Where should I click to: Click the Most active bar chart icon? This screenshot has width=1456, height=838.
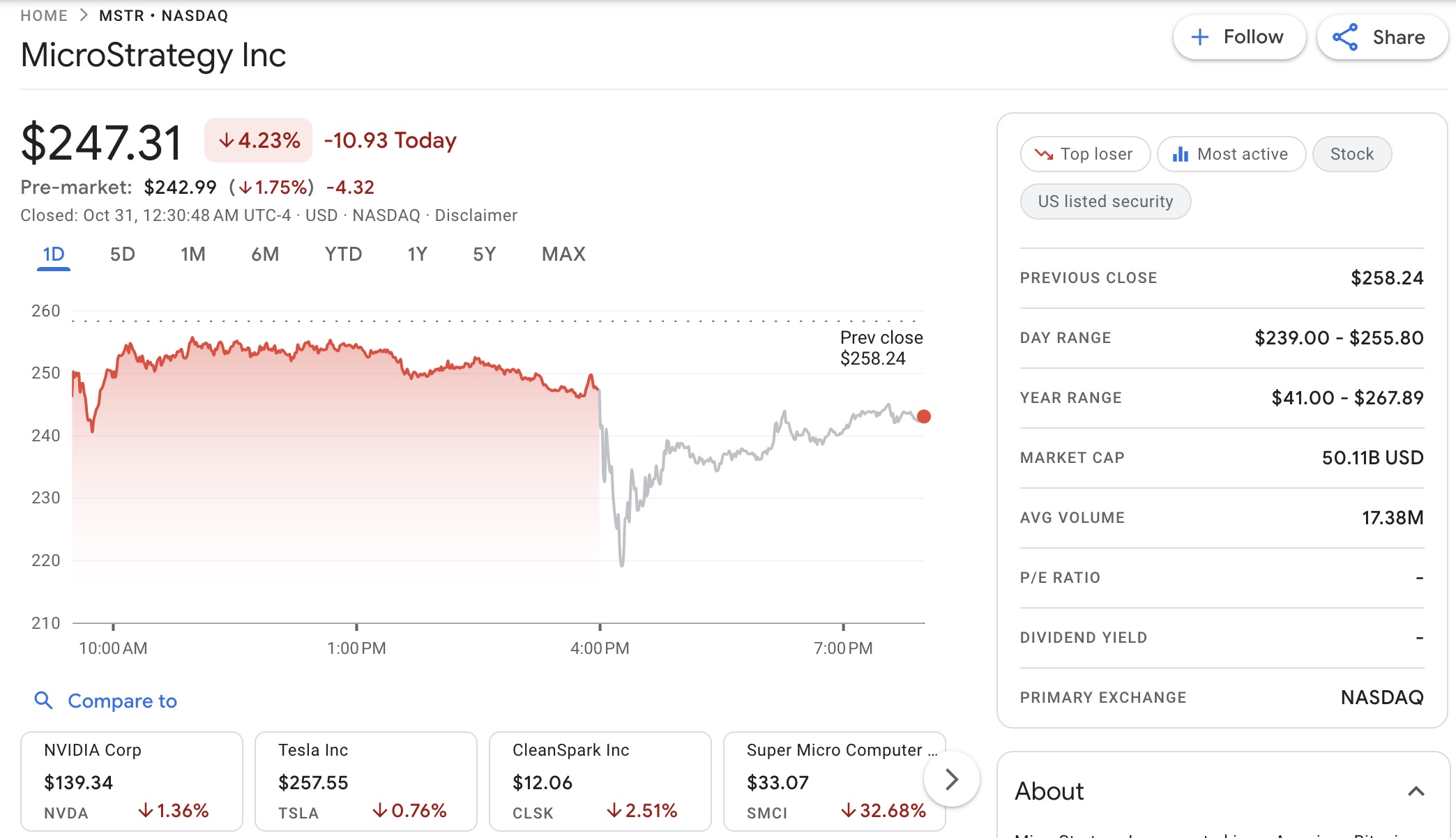tap(1181, 154)
